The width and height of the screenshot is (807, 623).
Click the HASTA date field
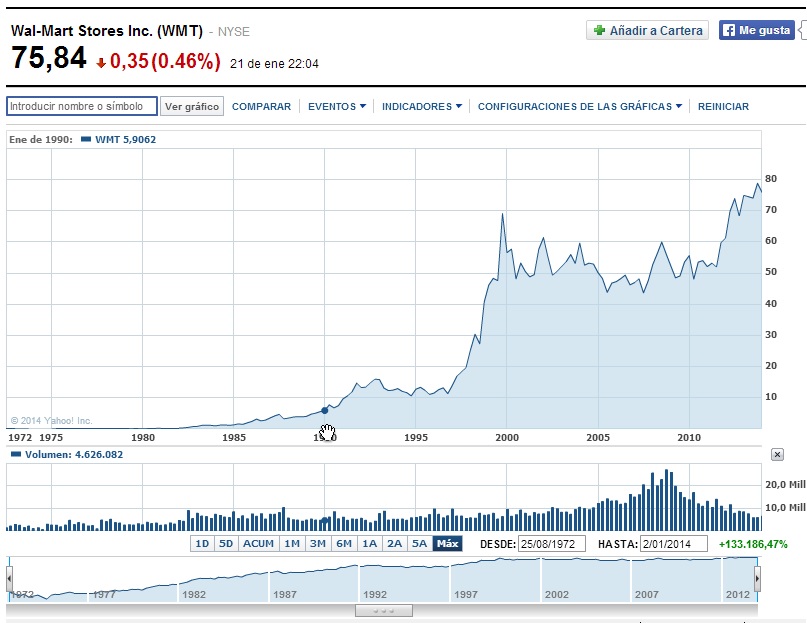tap(674, 544)
